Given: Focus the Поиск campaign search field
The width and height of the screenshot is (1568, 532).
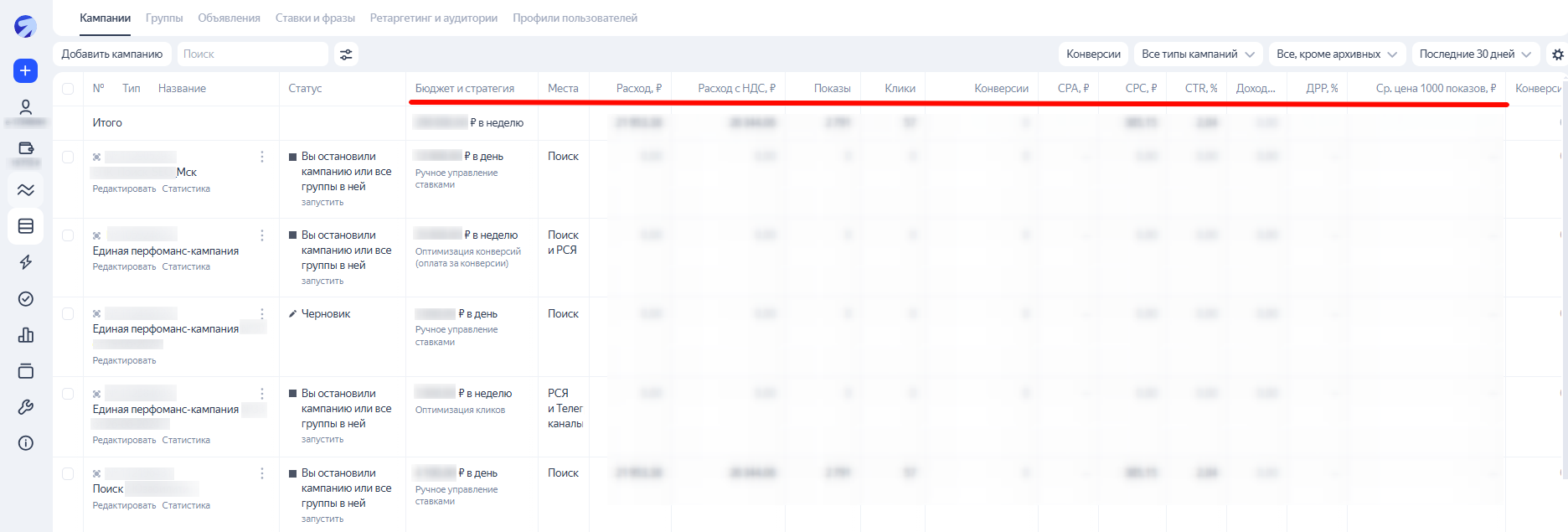Looking at the screenshot, I should pos(251,54).
